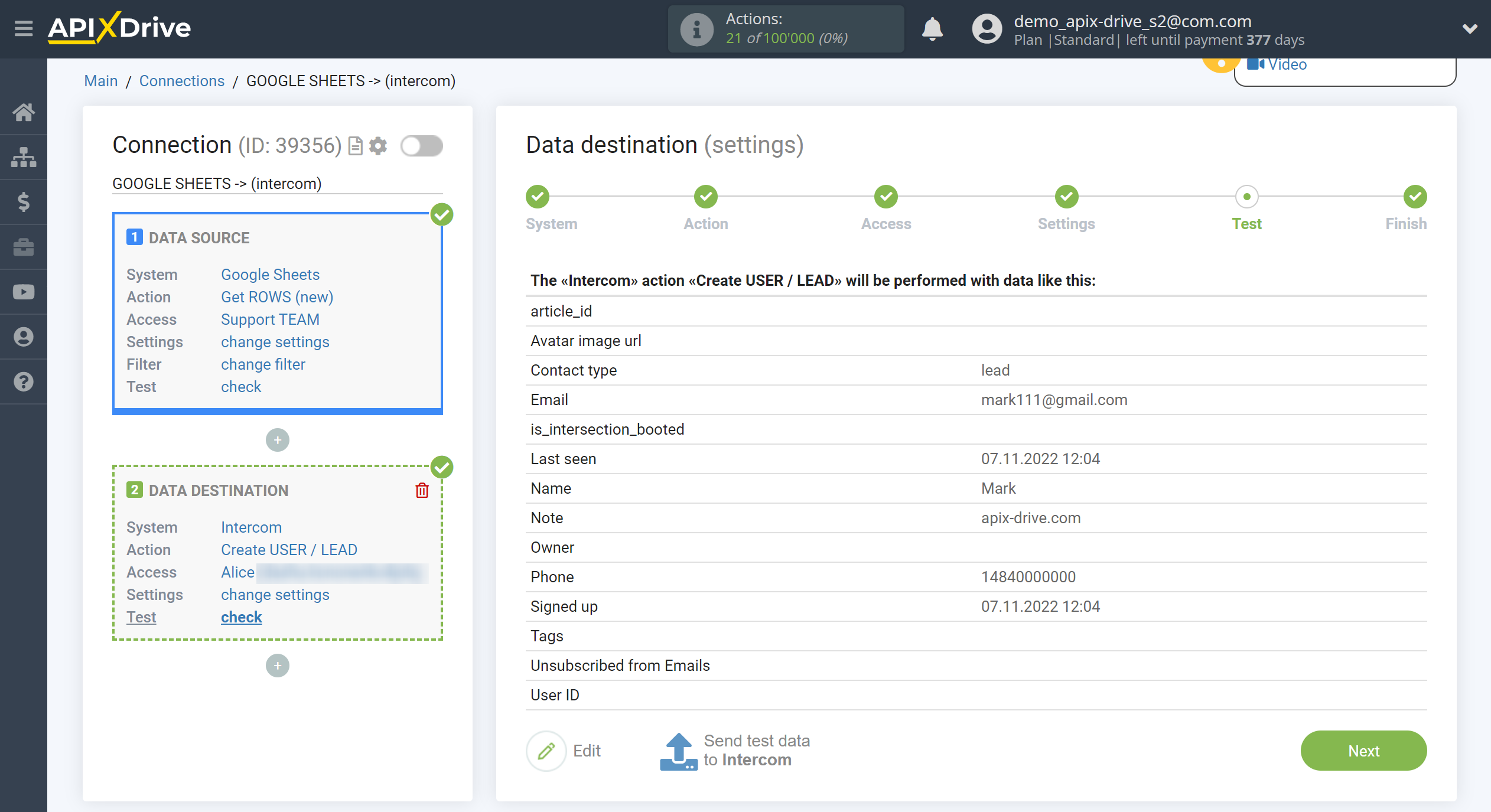Open Intercom destination system link

pos(251,527)
